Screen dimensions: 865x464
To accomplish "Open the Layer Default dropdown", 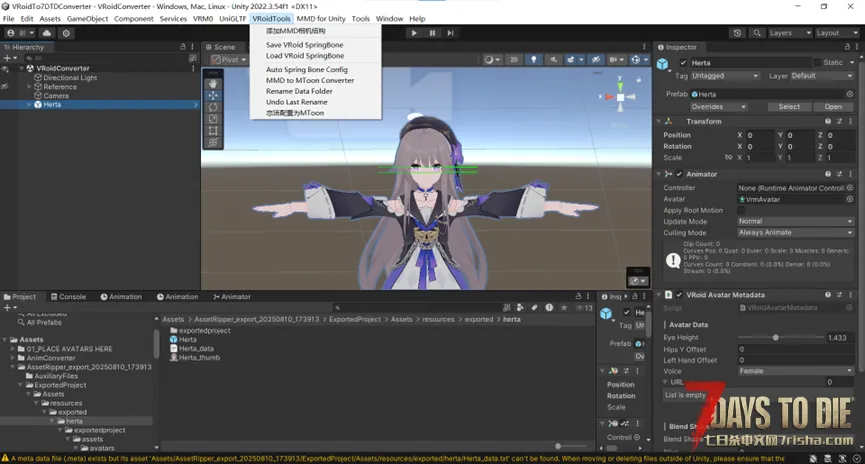I will [822, 76].
